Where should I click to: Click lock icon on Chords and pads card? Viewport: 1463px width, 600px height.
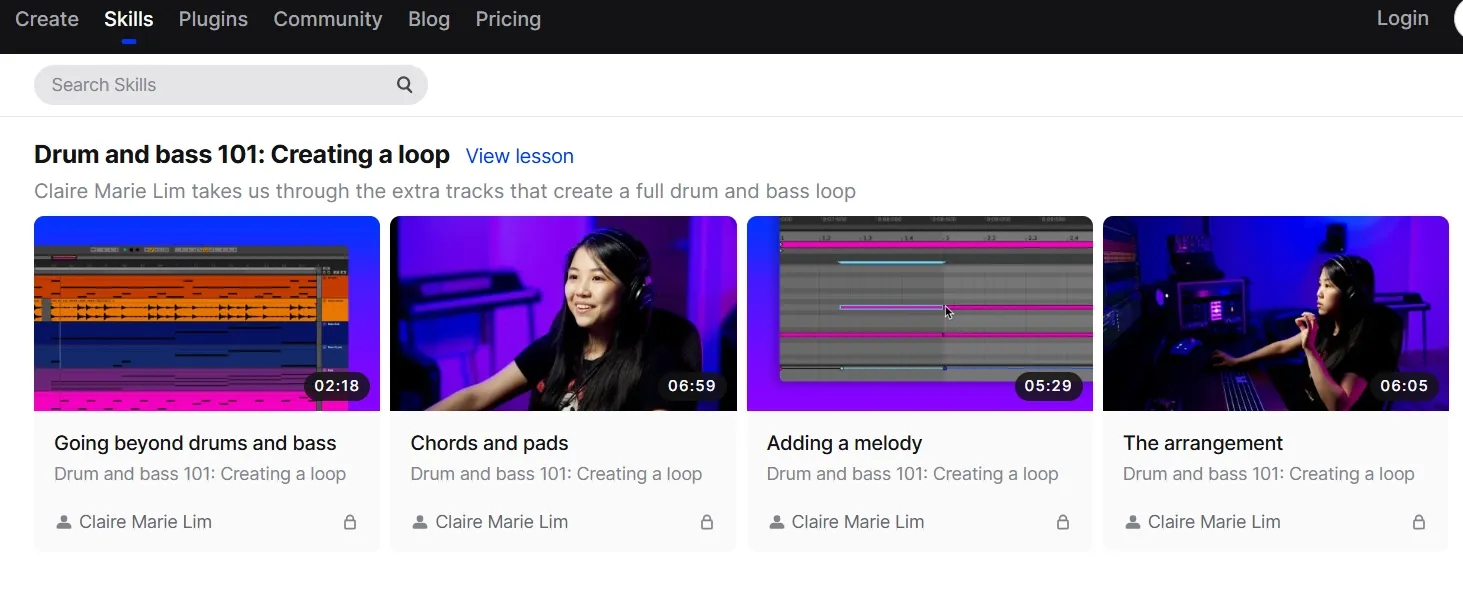pyautogui.click(x=707, y=522)
